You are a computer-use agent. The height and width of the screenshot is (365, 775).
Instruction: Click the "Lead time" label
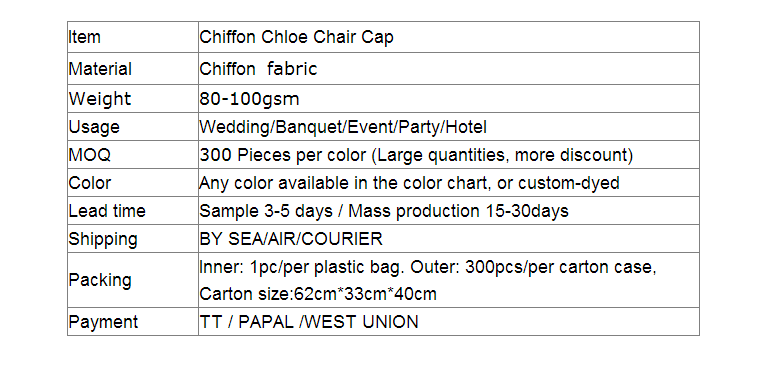(107, 211)
